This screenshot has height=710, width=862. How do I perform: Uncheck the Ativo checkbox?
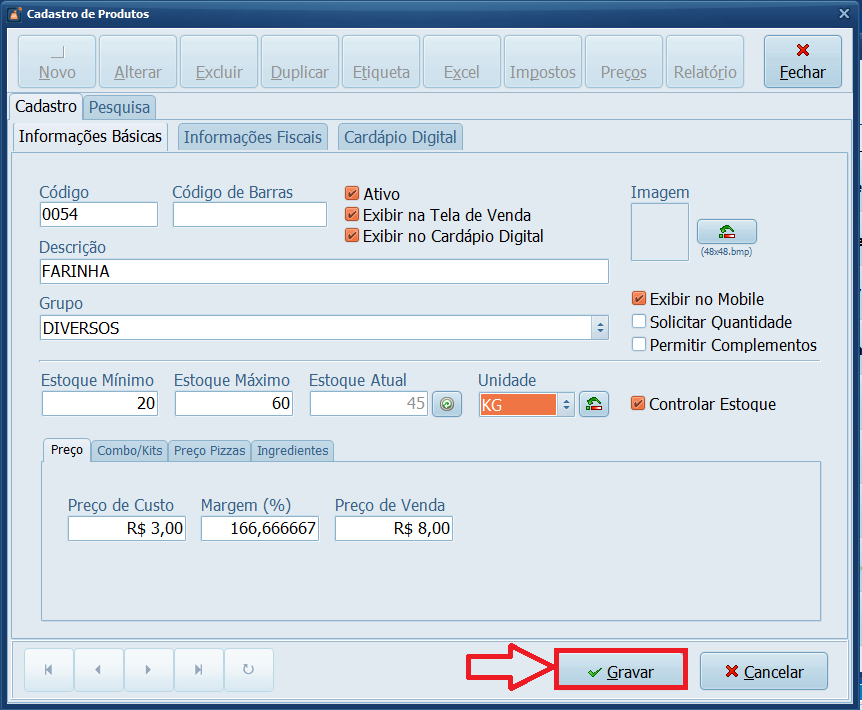point(352,194)
